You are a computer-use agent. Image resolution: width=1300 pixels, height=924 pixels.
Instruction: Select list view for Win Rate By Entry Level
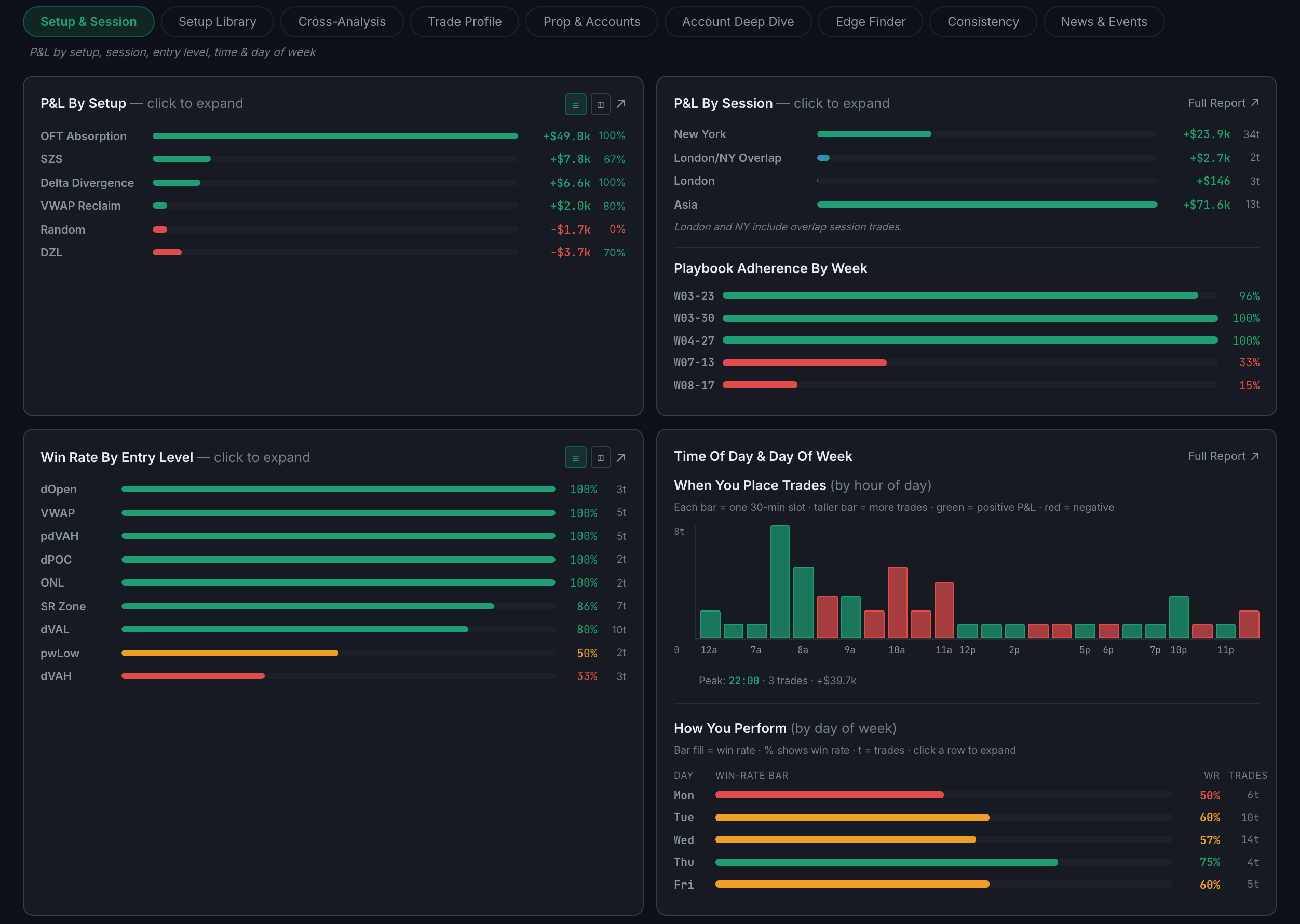[x=575, y=457]
